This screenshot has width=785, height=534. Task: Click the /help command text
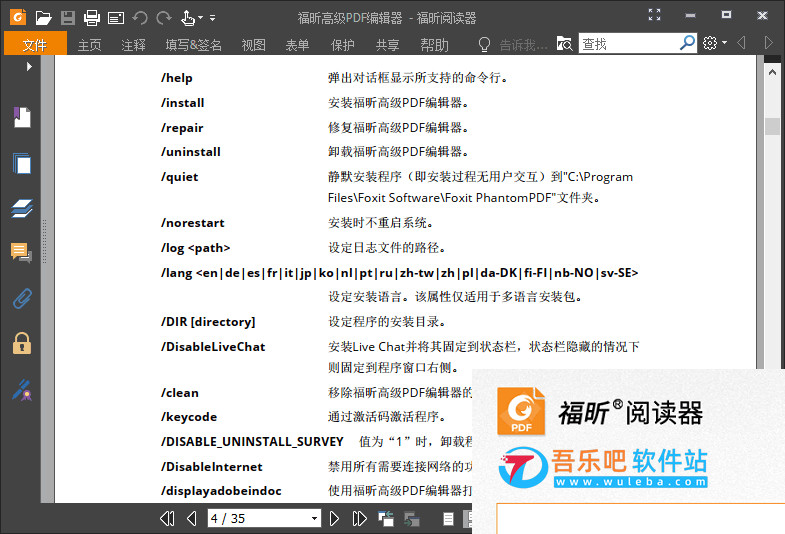coord(177,78)
